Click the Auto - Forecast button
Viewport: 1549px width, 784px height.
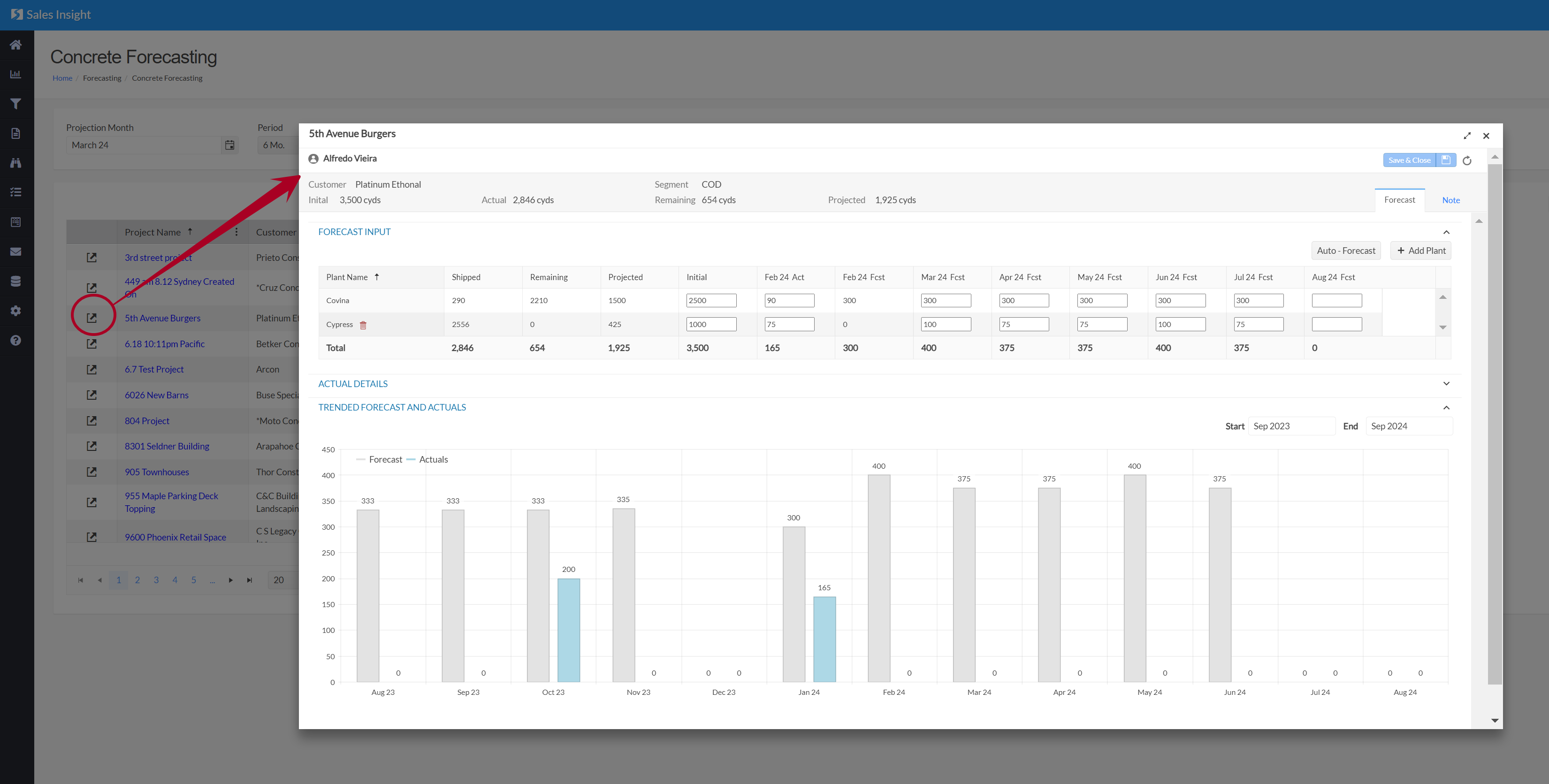coord(1346,251)
